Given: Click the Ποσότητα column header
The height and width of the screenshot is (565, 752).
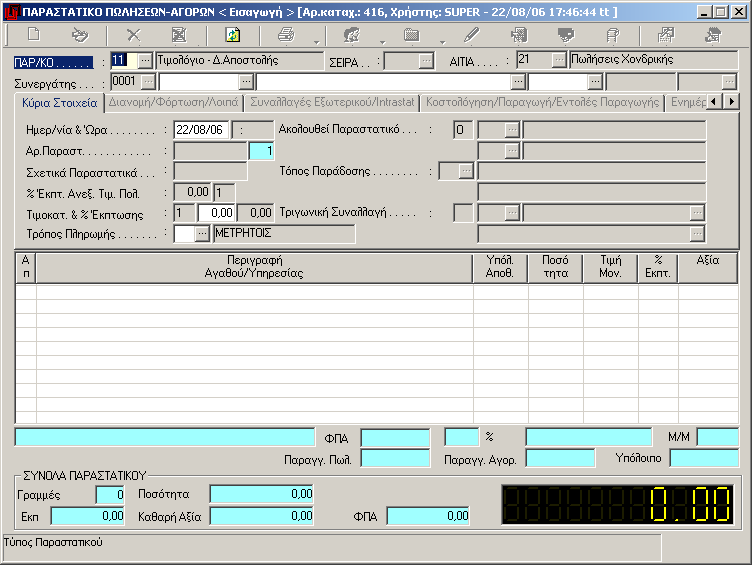Looking at the screenshot, I should click(555, 267).
